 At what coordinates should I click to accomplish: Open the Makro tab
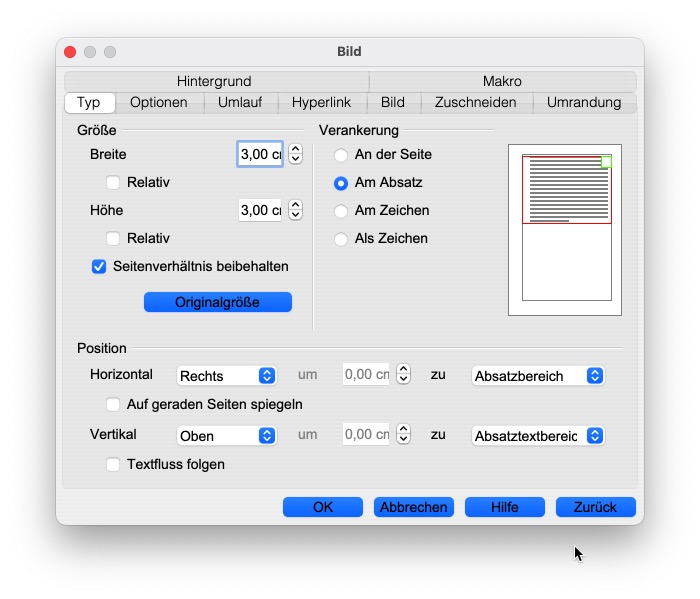click(x=503, y=81)
